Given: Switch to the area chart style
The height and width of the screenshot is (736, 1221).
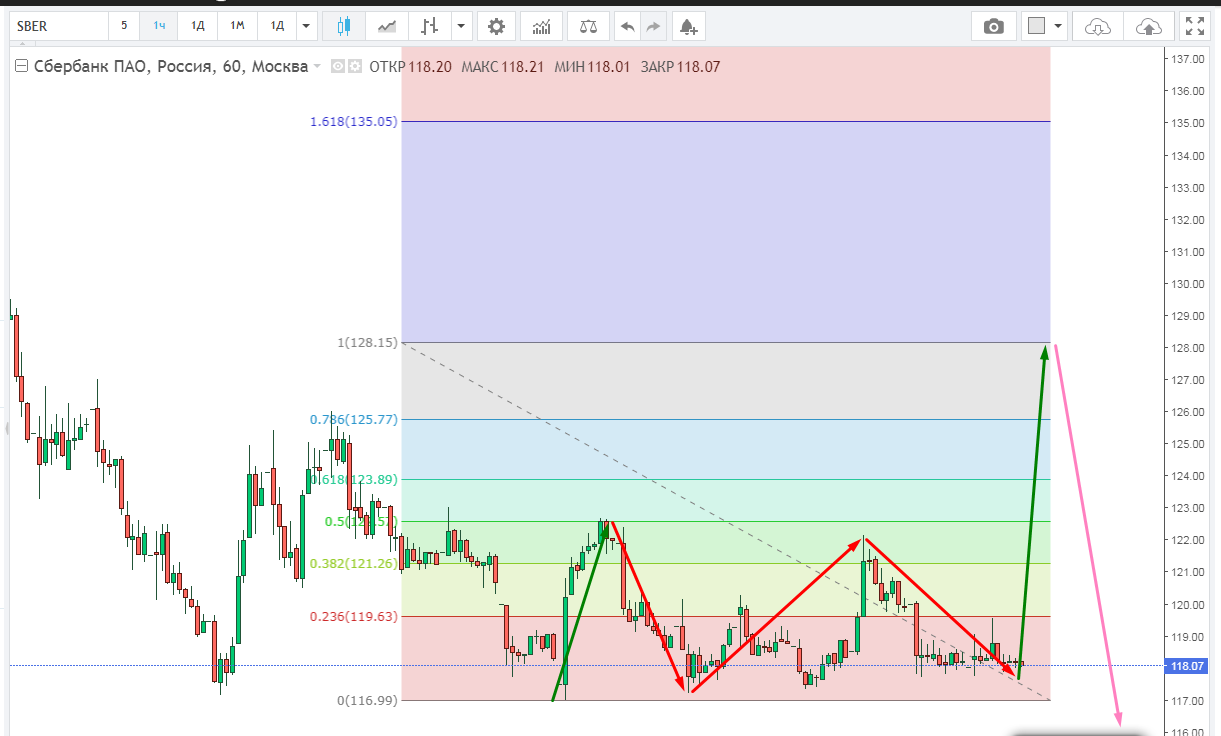Looking at the screenshot, I should click(x=386, y=26).
